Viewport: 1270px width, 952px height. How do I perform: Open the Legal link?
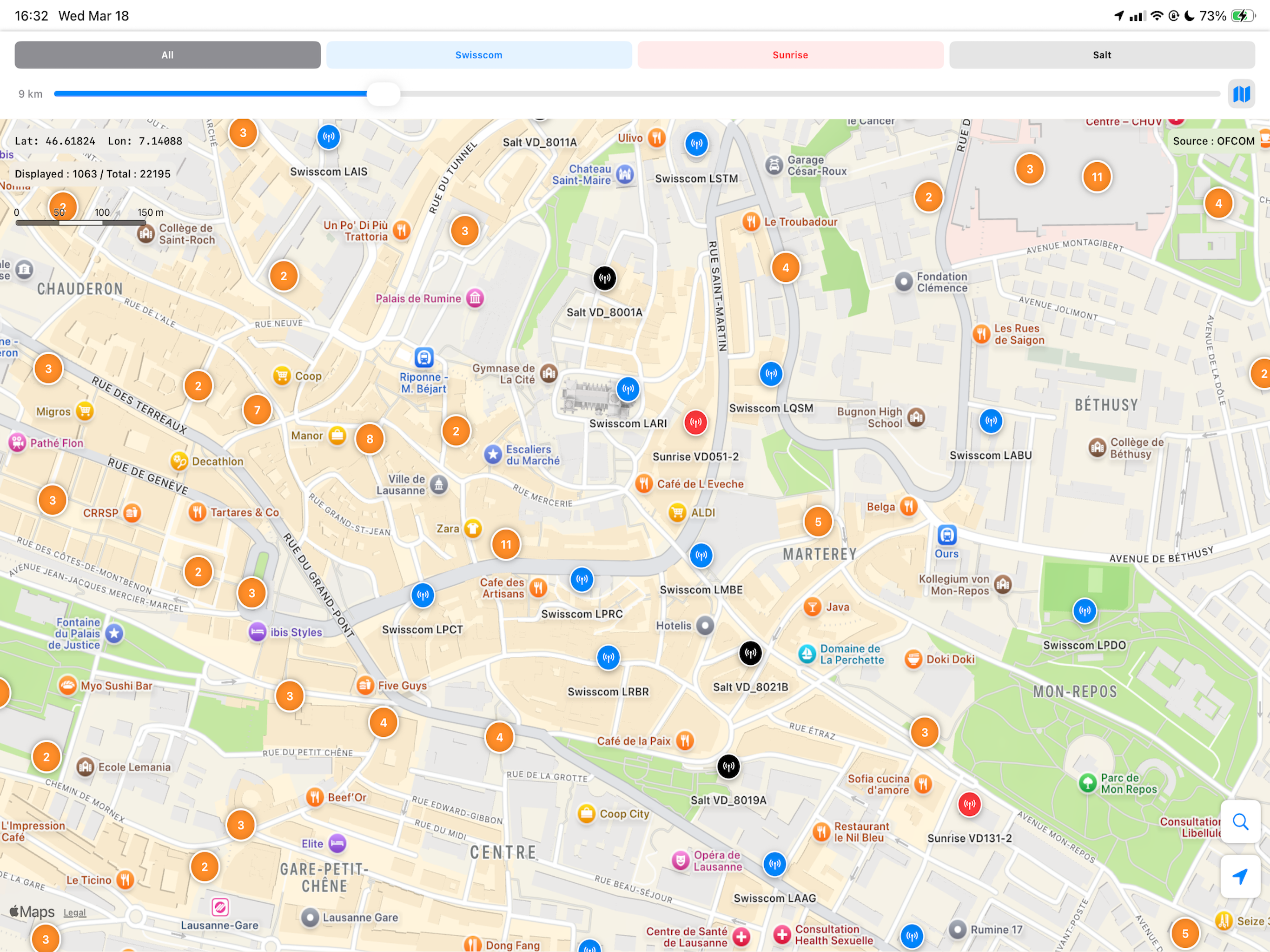(x=75, y=912)
